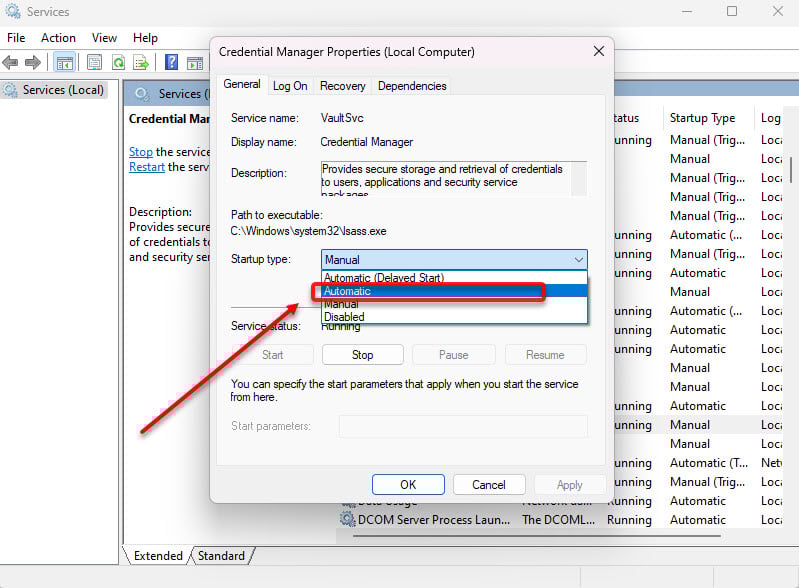
Task: Open the Startup type combo box
Action: [454, 259]
